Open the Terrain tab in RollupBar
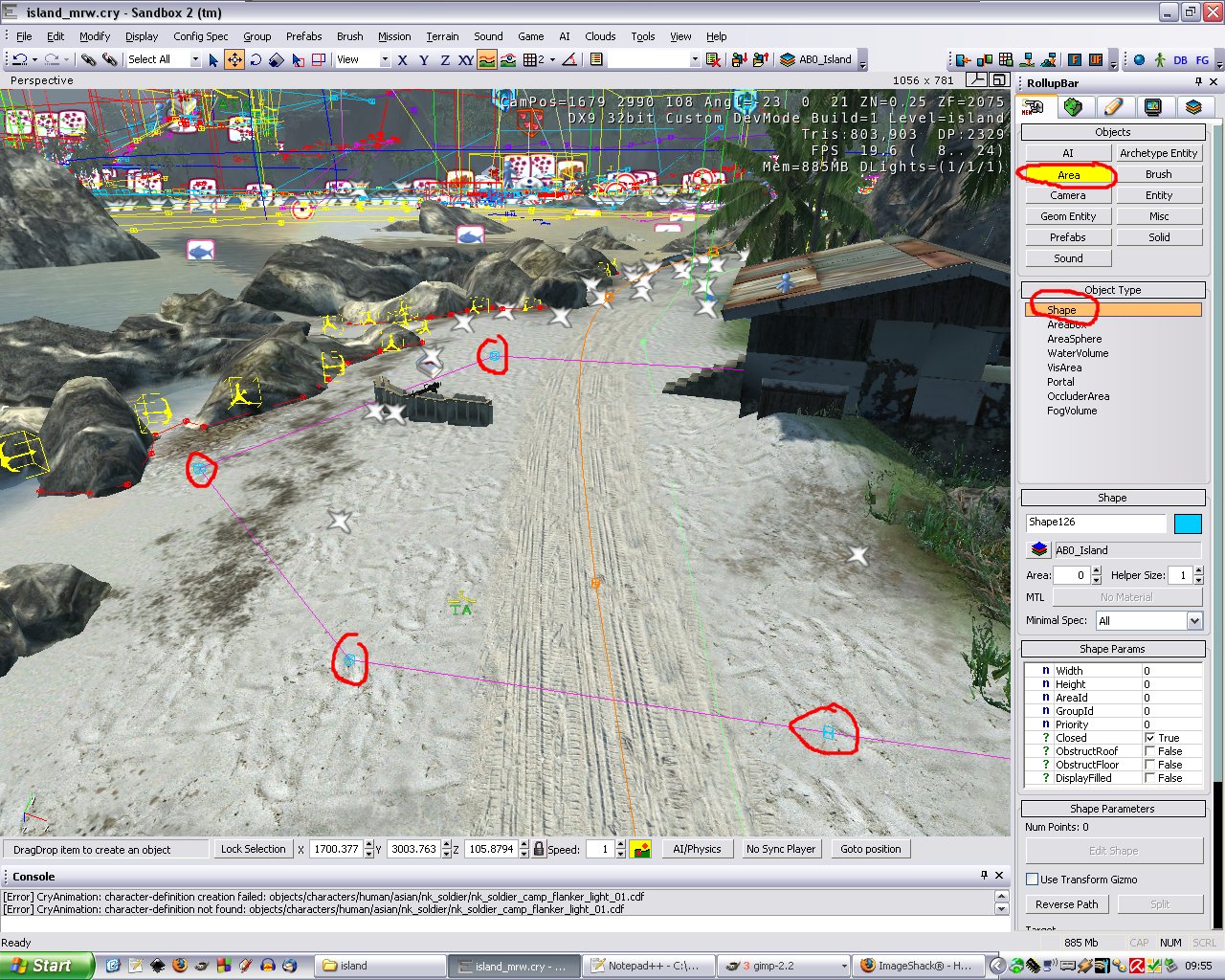Image resolution: width=1225 pixels, height=980 pixels. coord(1073,107)
